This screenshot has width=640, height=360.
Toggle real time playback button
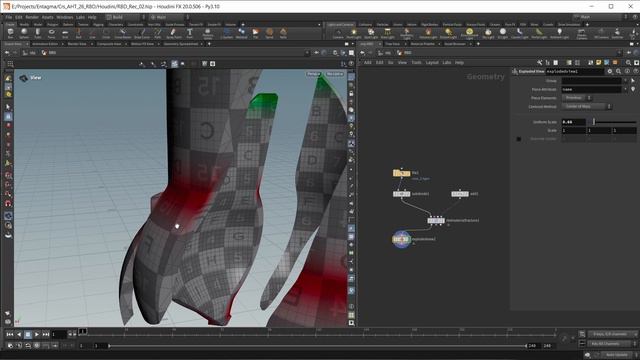pyautogui.click(x=37, y=345)
